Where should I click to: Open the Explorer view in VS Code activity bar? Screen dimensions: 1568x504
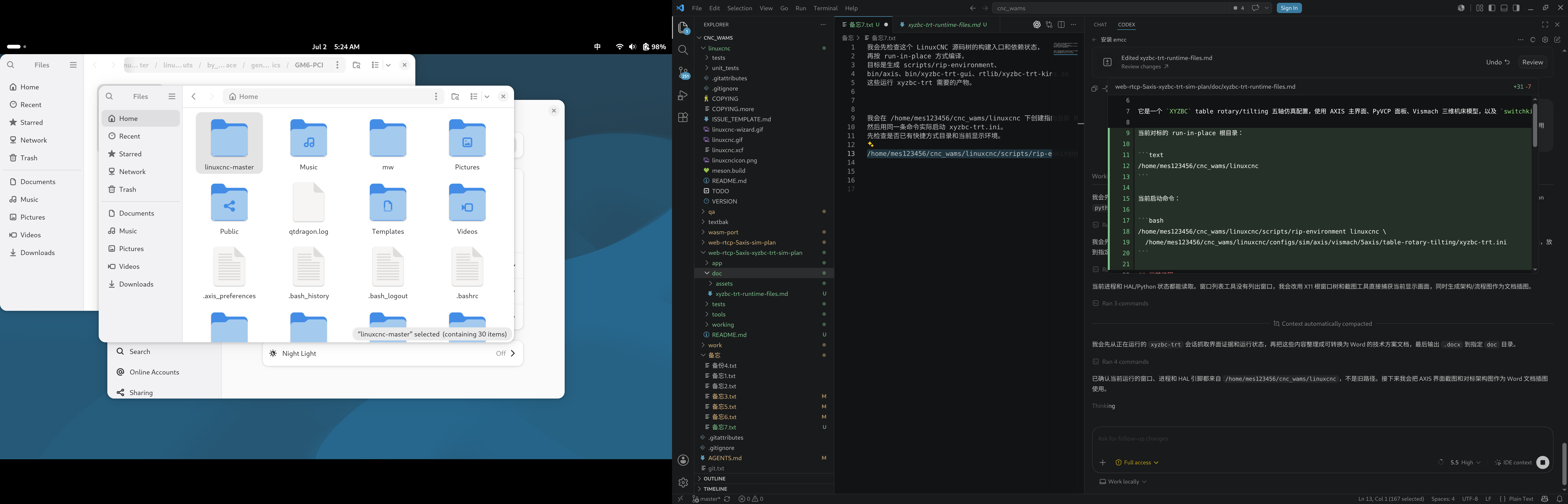(683, 28)
